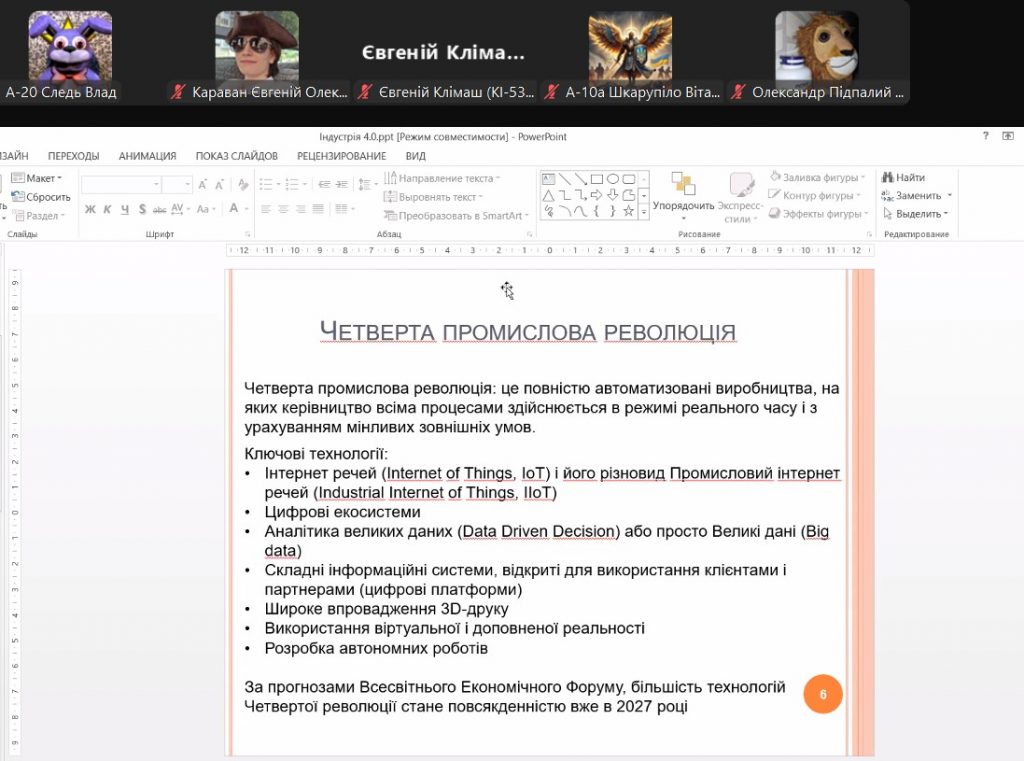The image size is (1024, 761).
Task: Choose the left brace shape
Action: tap(596, 210)
